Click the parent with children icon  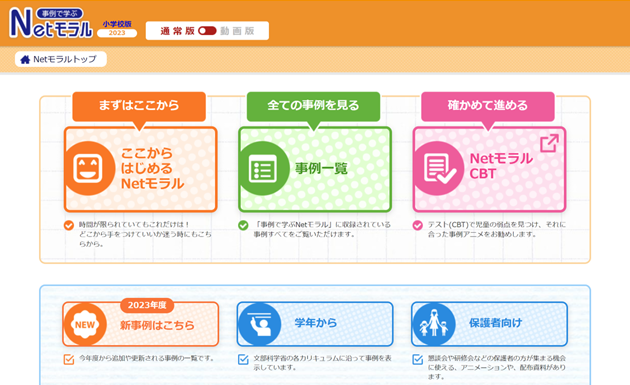(x=434, y=324)
